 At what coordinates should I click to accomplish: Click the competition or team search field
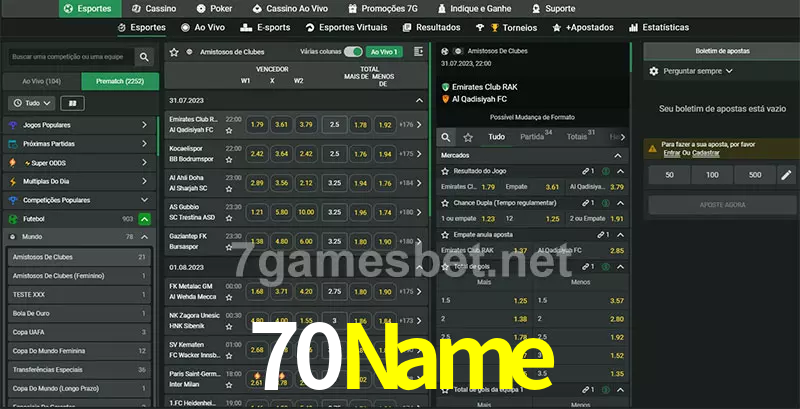pyautogui.click(x=68, y=58)
